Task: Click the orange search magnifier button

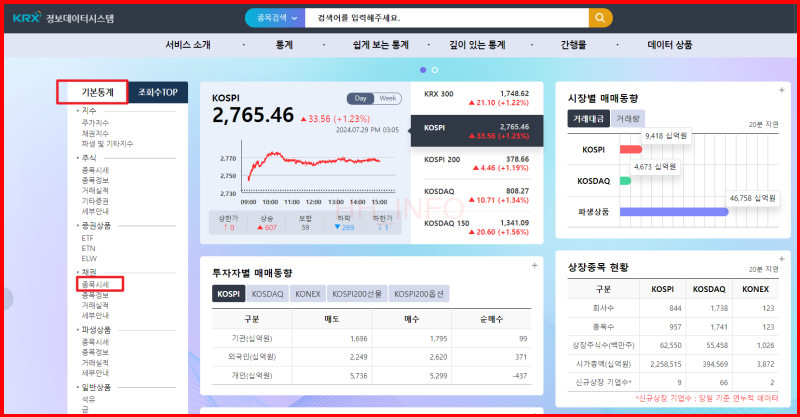Action: (601, 18)
